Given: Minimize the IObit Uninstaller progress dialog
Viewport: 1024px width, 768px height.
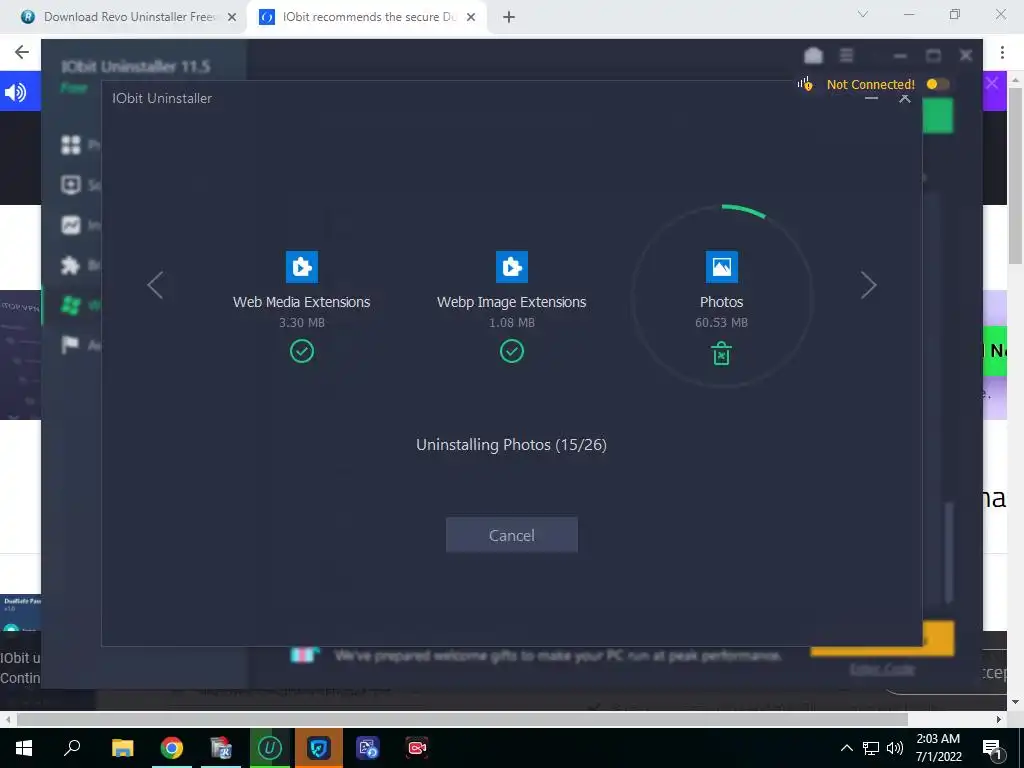Looking at the screenshot, I should (871, 99).
